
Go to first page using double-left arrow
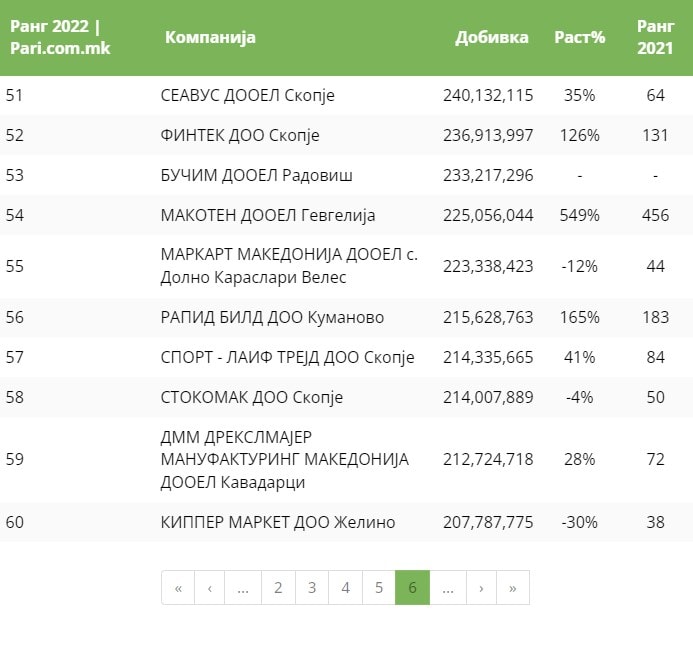click(178, 588)
